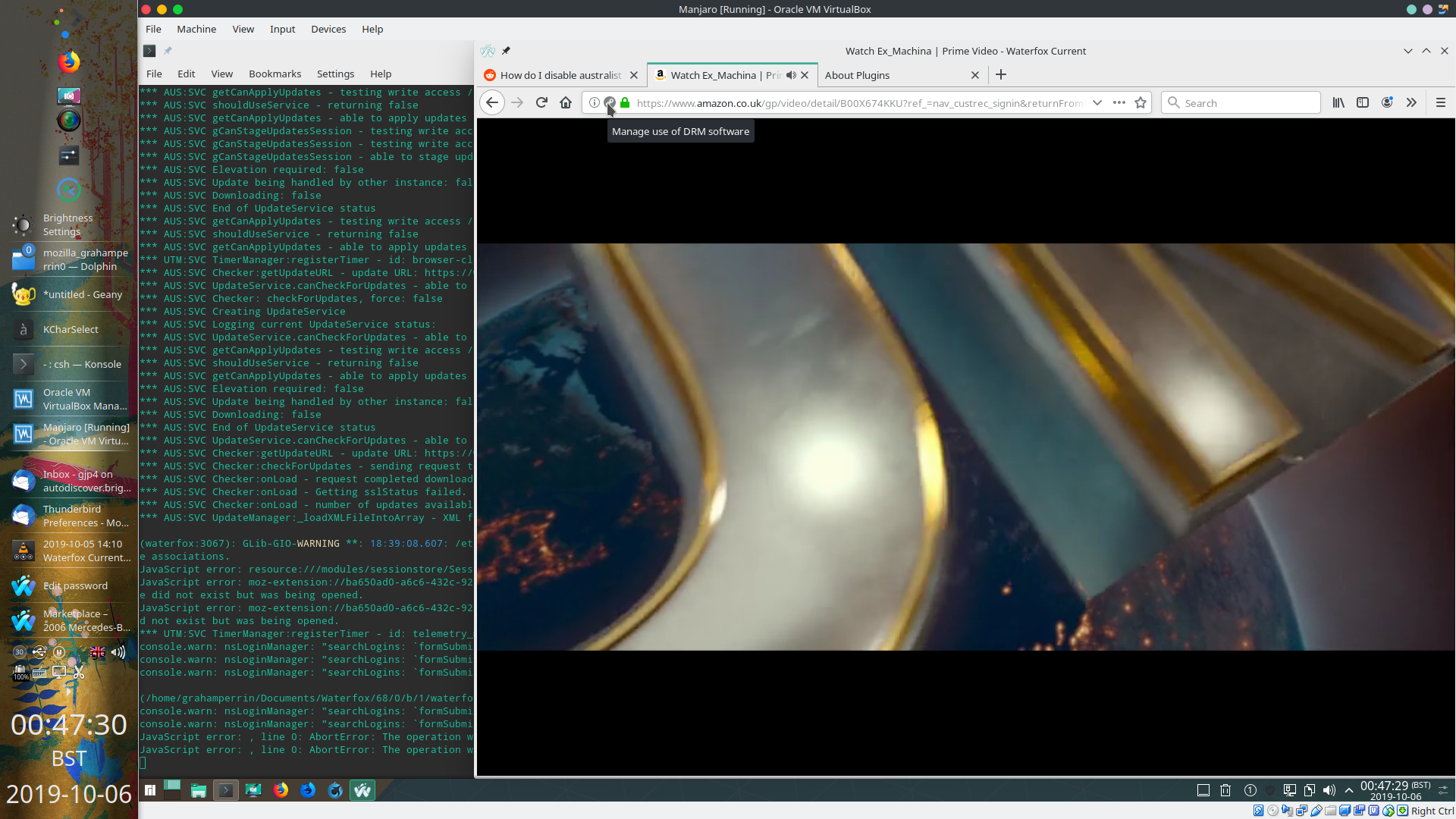The image size is (1456, 819).
Task: Switch to the About Plugins tab
Action: [857, 75]
